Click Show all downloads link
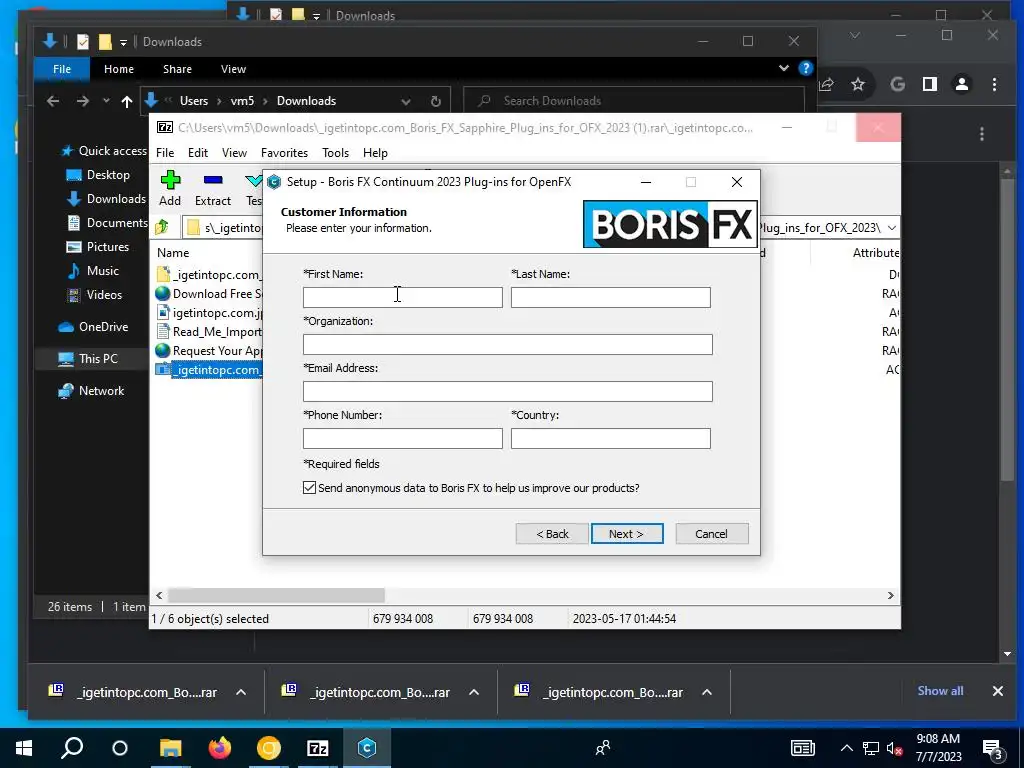1024x768 pixels. [x=940, y=691]
